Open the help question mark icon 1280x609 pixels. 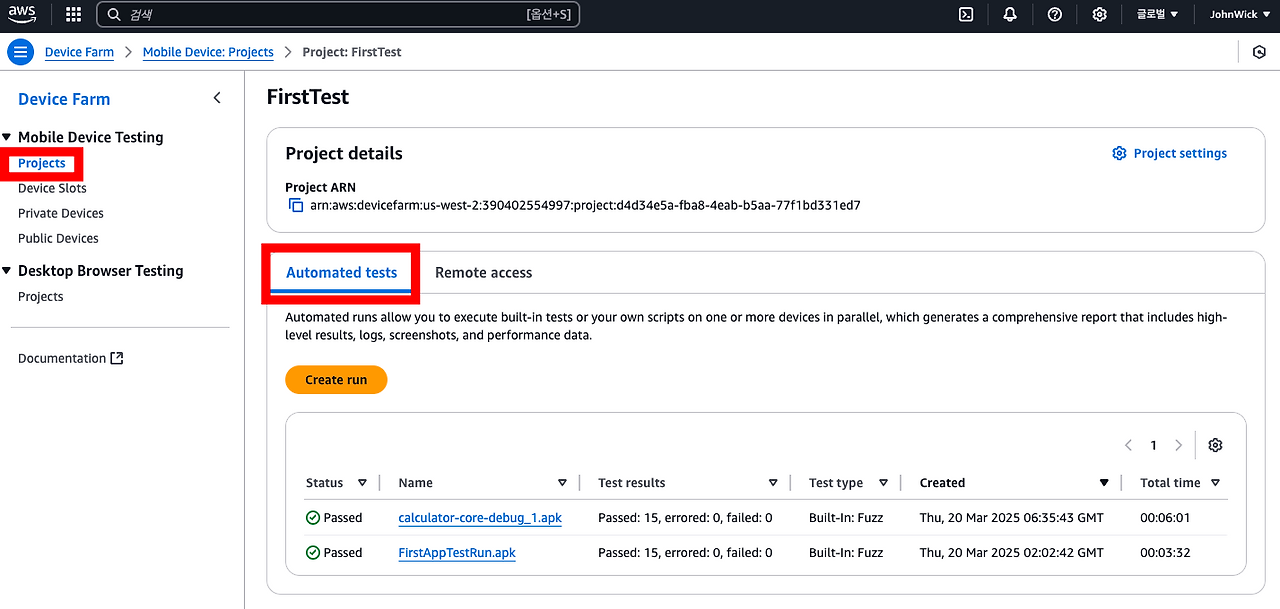pos(1054,14)
